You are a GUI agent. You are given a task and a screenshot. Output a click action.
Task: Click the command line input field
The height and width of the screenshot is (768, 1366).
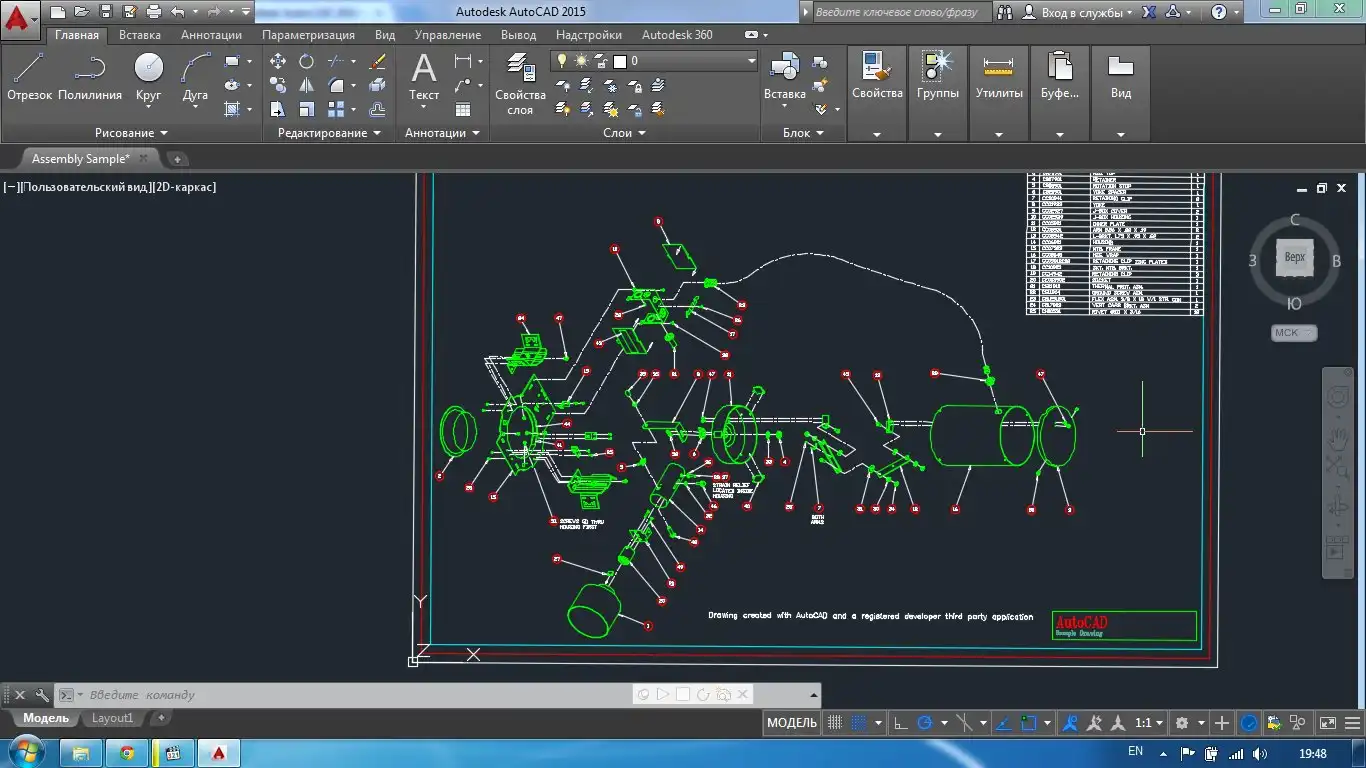click(x=350, y=695)
